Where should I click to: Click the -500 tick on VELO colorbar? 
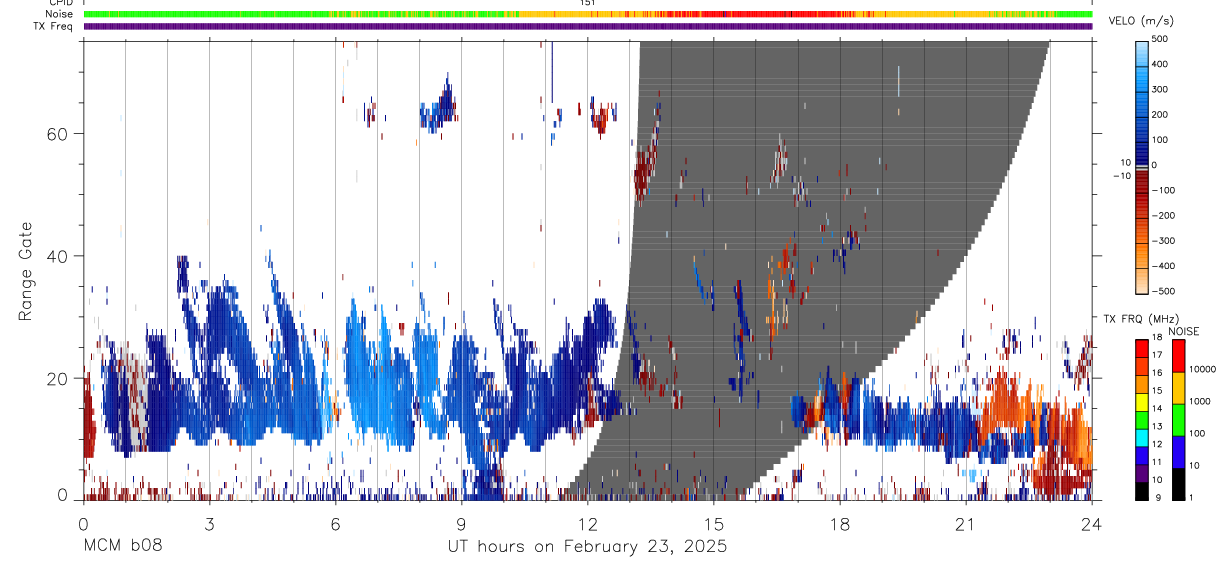pyautogui.click(x=1161, y=291)
